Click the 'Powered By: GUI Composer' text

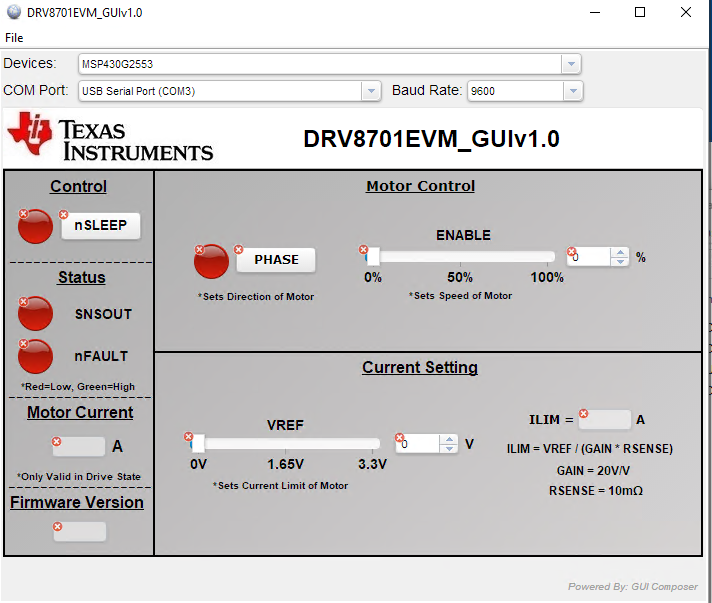[633, 587]
